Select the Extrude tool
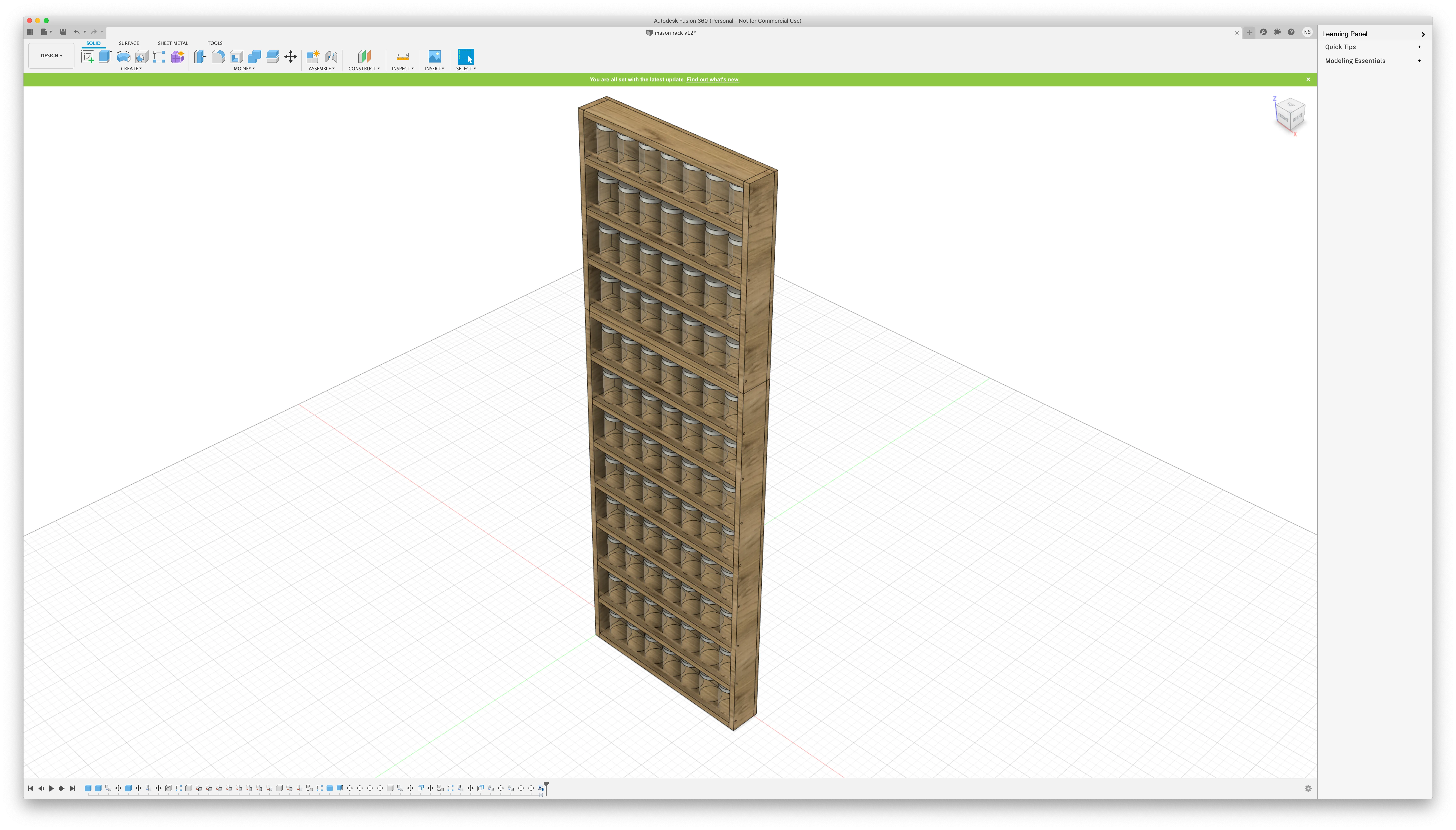Viewport: 1456px width, 830px height. pyautogui.click(x=105, y=56)
